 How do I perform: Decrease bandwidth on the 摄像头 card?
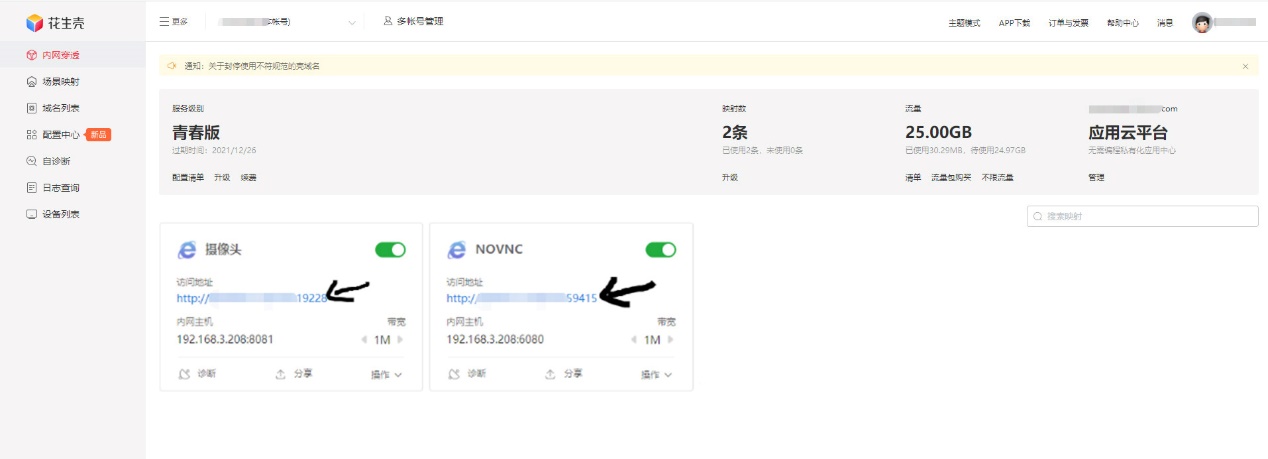pos(364,340)
